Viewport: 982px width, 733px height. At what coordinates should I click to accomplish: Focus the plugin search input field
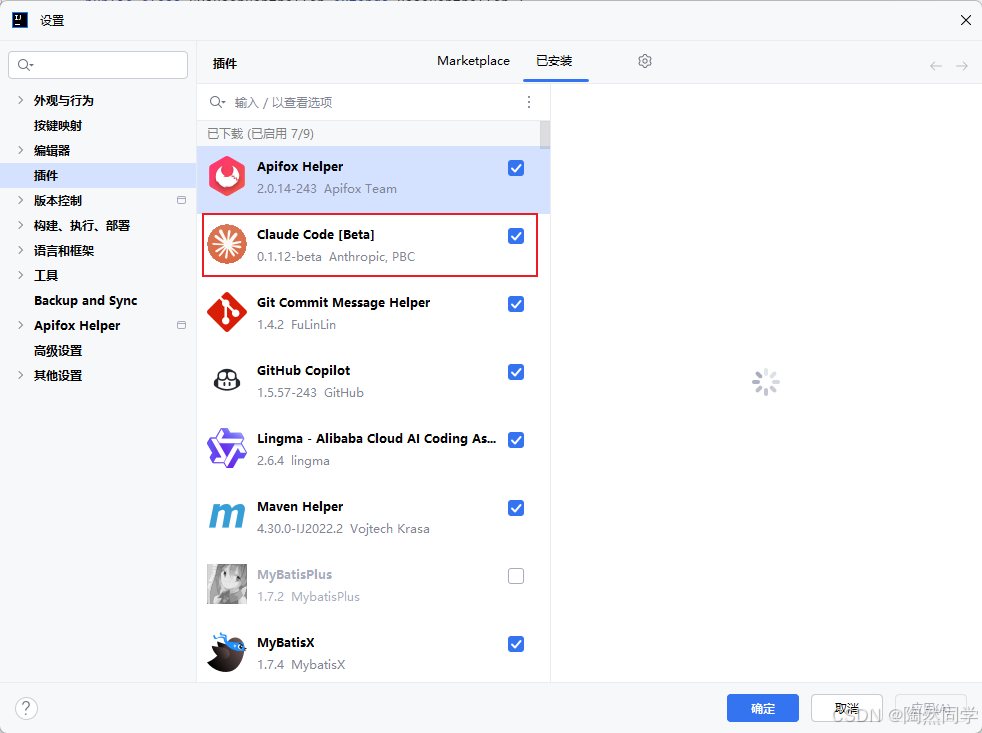(x=373, y=102)
